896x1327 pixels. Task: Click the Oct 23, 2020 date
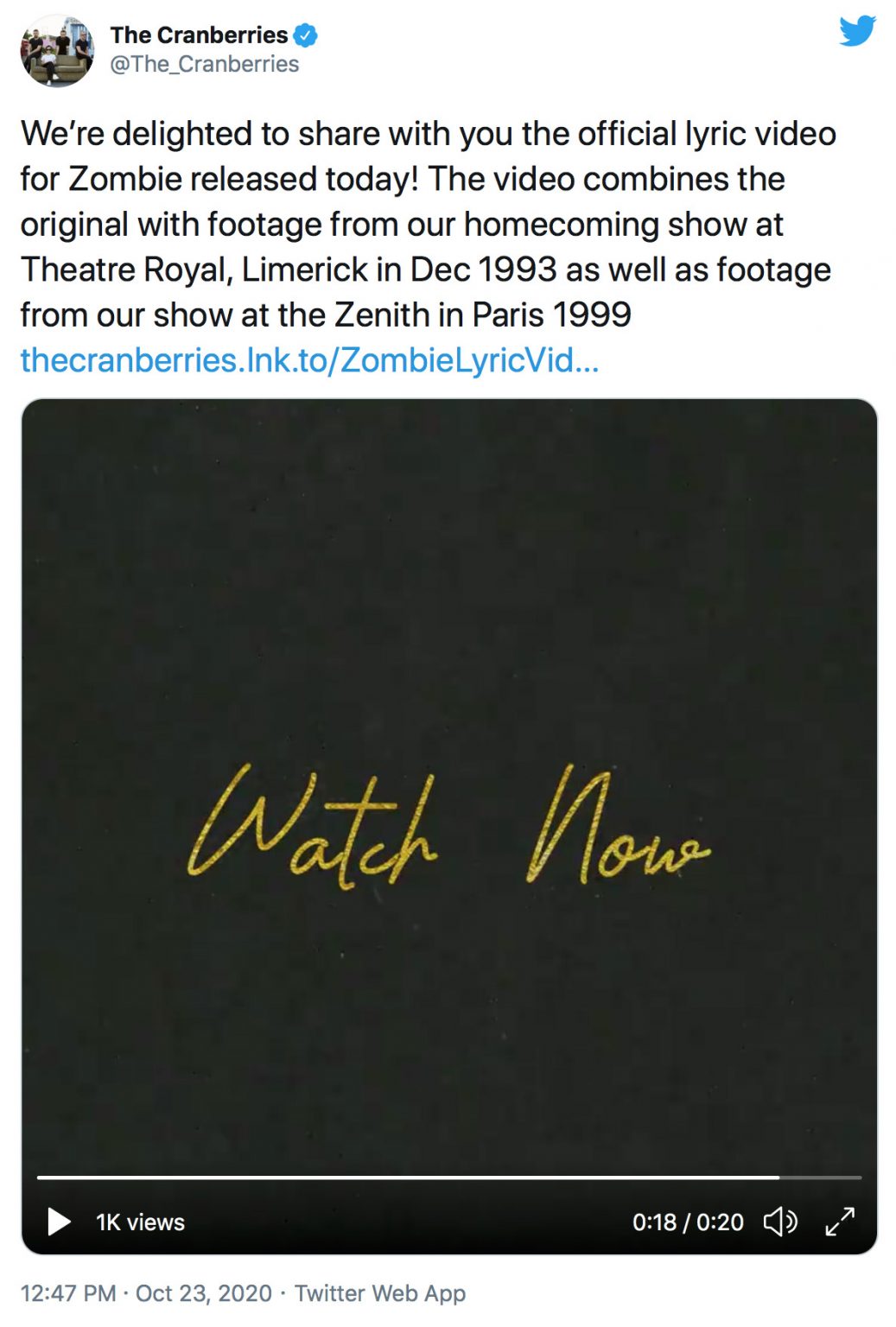(x=204, y=1293)
